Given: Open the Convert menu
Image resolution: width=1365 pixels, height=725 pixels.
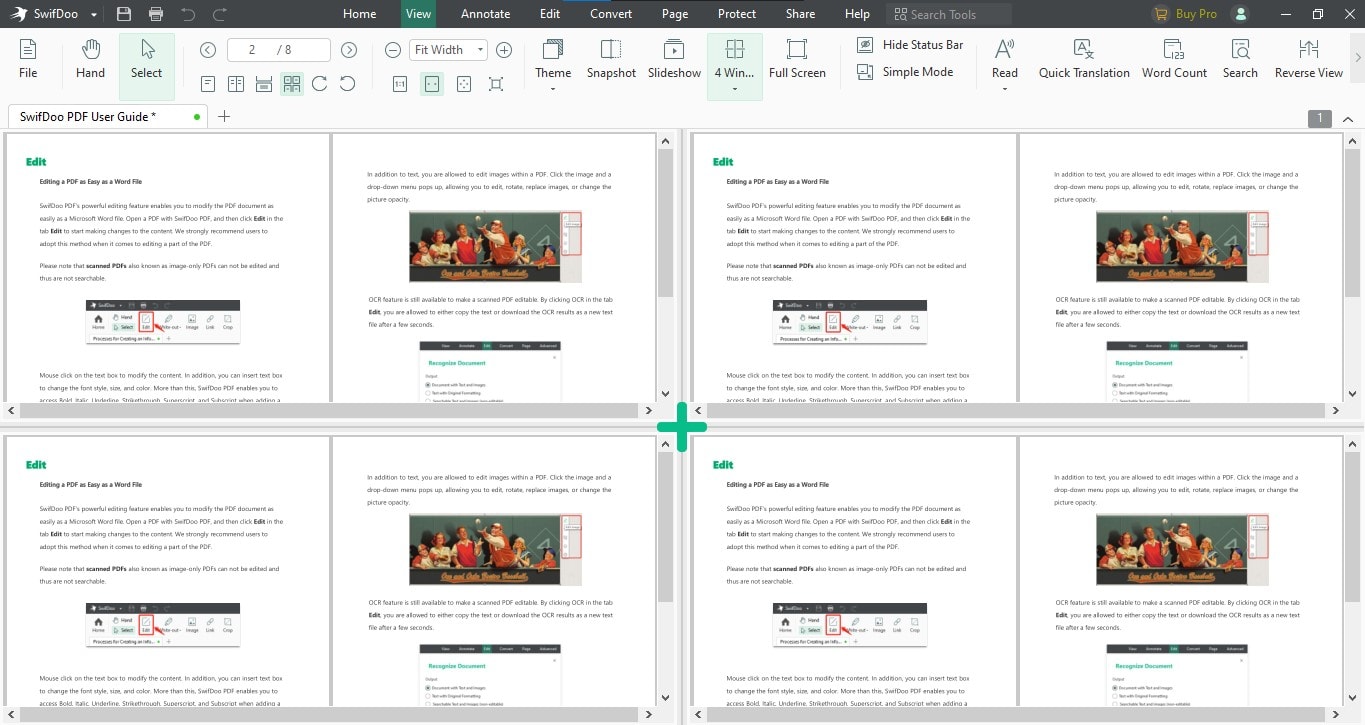Looking at the screenshot, I should pyautogui.click(x=610, y=13).
